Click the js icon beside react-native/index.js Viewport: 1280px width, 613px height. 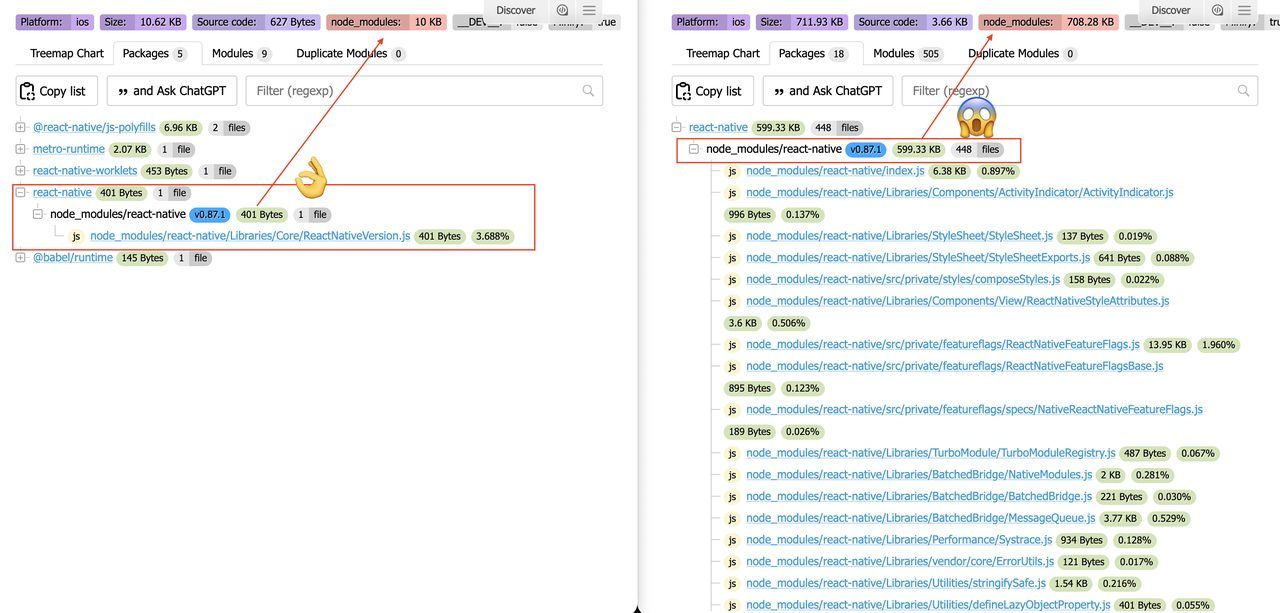[x=732, y=171]
